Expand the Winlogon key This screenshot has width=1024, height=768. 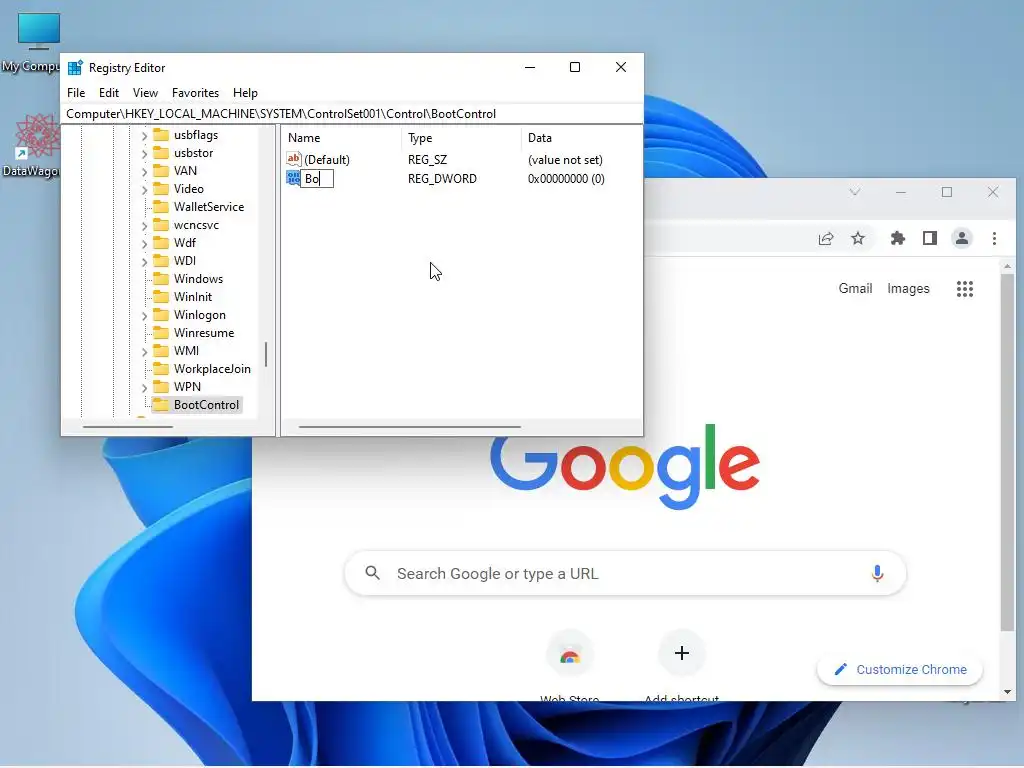[x=144, y=315]
